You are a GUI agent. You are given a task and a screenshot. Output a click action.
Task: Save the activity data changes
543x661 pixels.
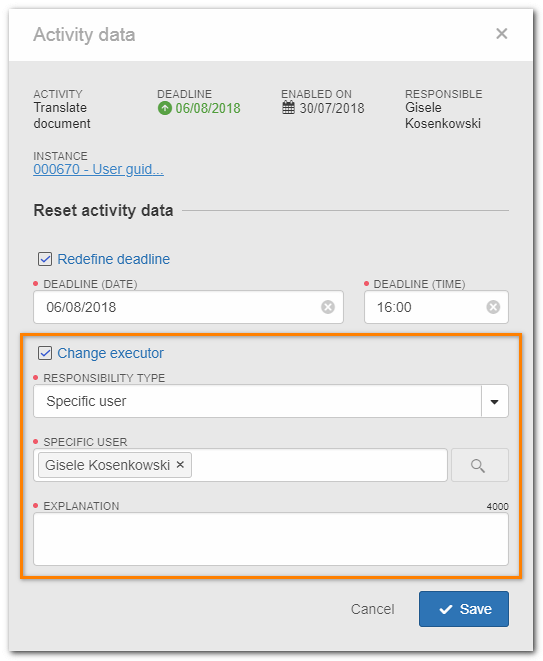tap(464, 609)
